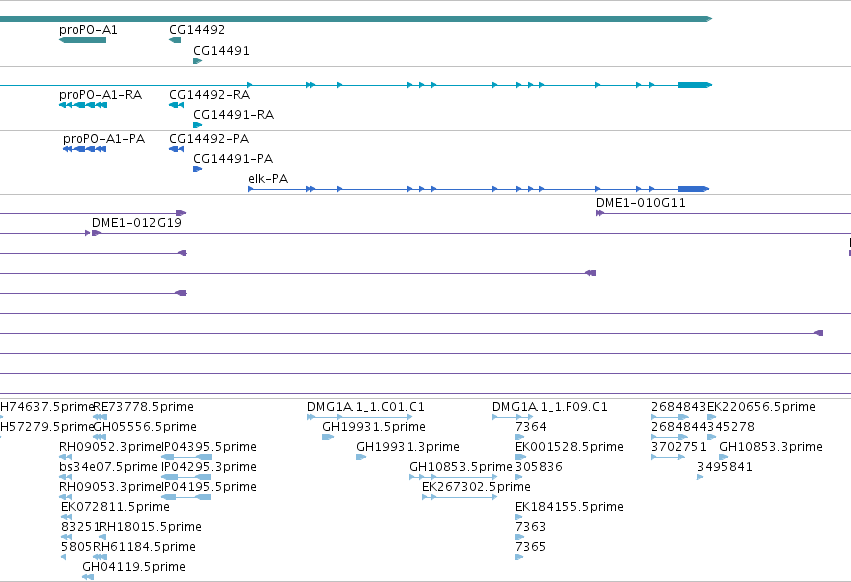The height and width of the screenshot is (582, 851).
Task: Select the EK267302.5prime EST feature
Action: click(460, 497)
